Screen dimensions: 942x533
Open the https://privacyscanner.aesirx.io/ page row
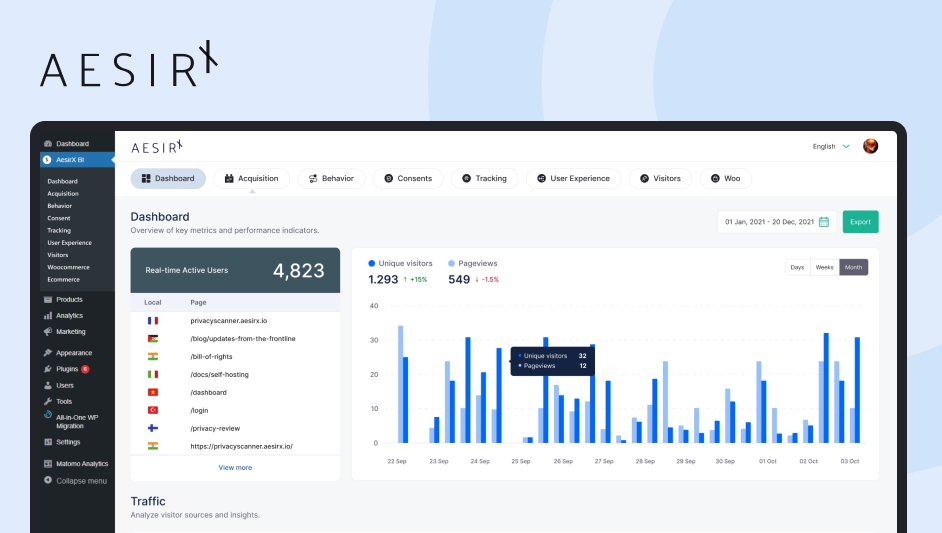click(x=235, y=446)
